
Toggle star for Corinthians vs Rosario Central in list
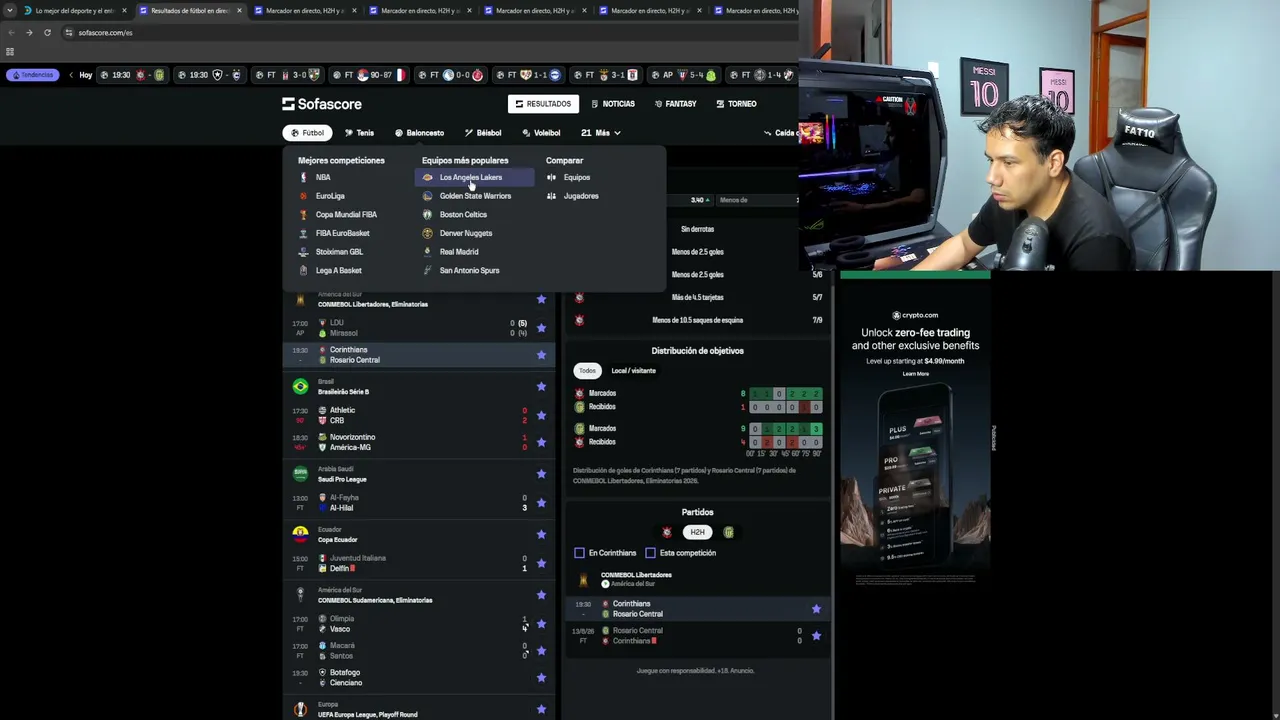click(x=541, y=355)
